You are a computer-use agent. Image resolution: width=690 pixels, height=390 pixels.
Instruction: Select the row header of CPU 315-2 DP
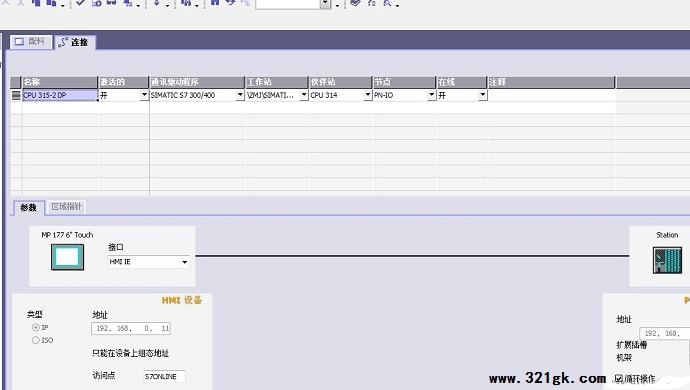(16, 95)
